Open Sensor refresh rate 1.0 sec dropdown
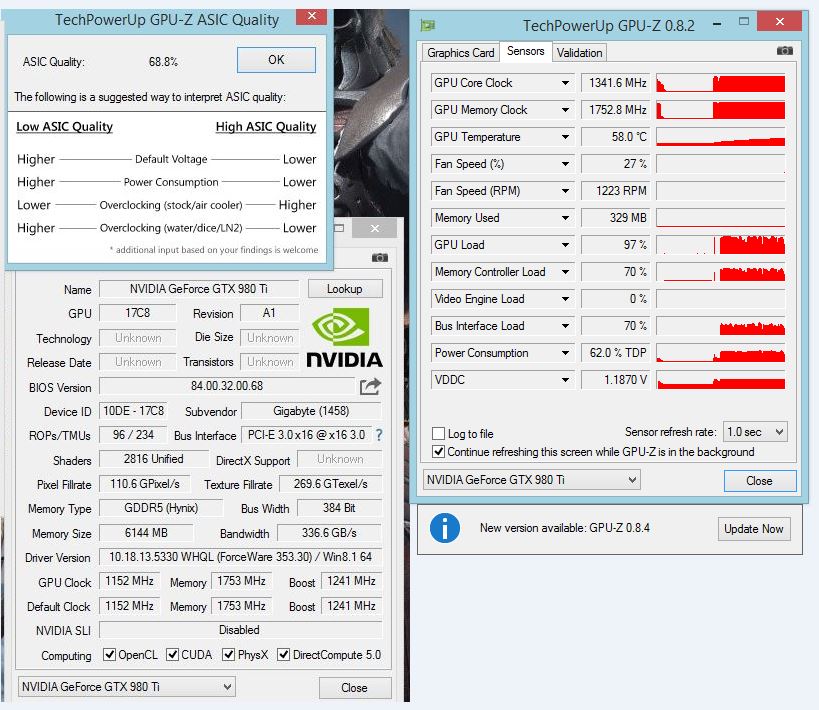Image resolution: width=819 pixels, height=710 pixels. coord(755,432)
